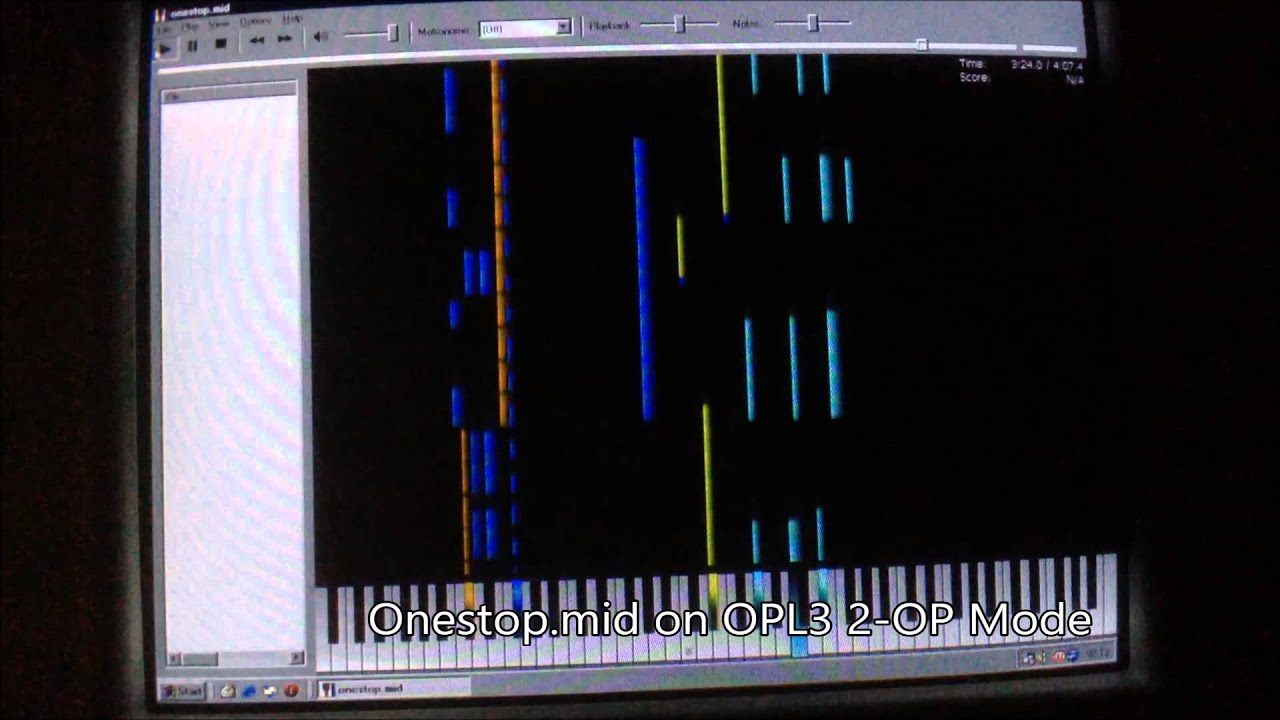
Task: Click the Play transport button
Action: (166, 47)
